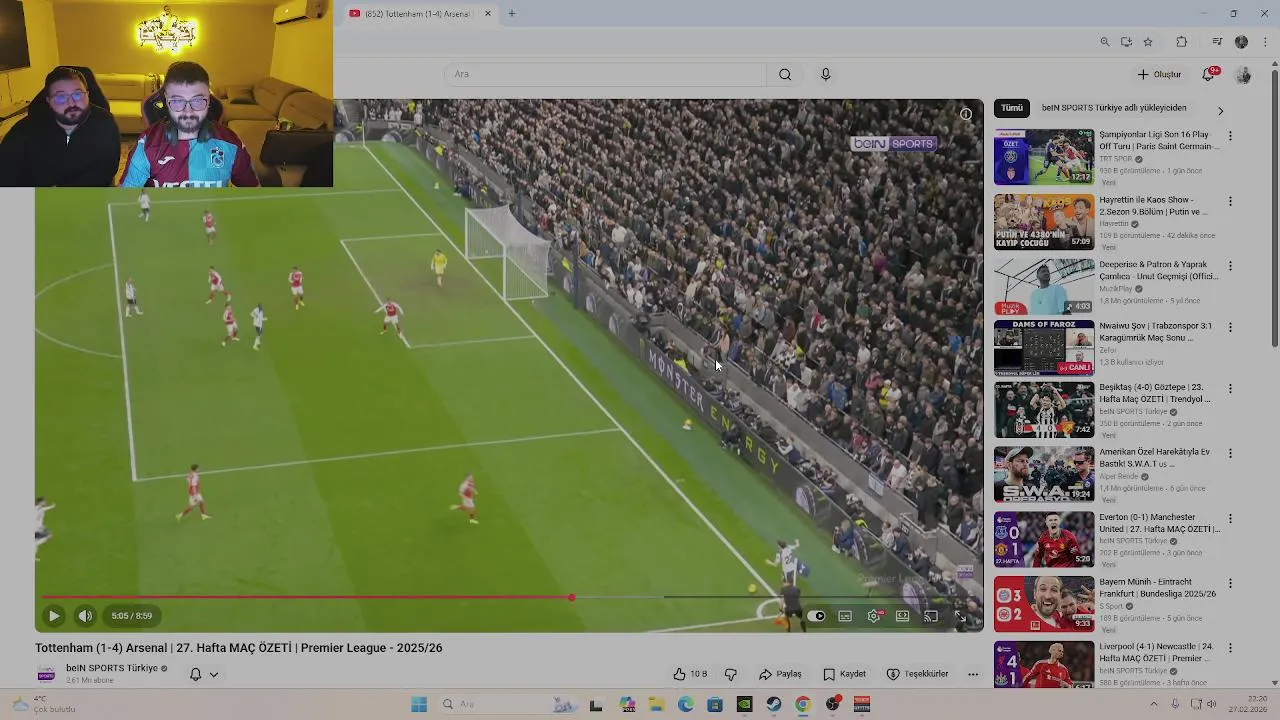Select the 'beIN SPORTS Türkiye adlı yükleyiciden' chip

point(1114,108)
